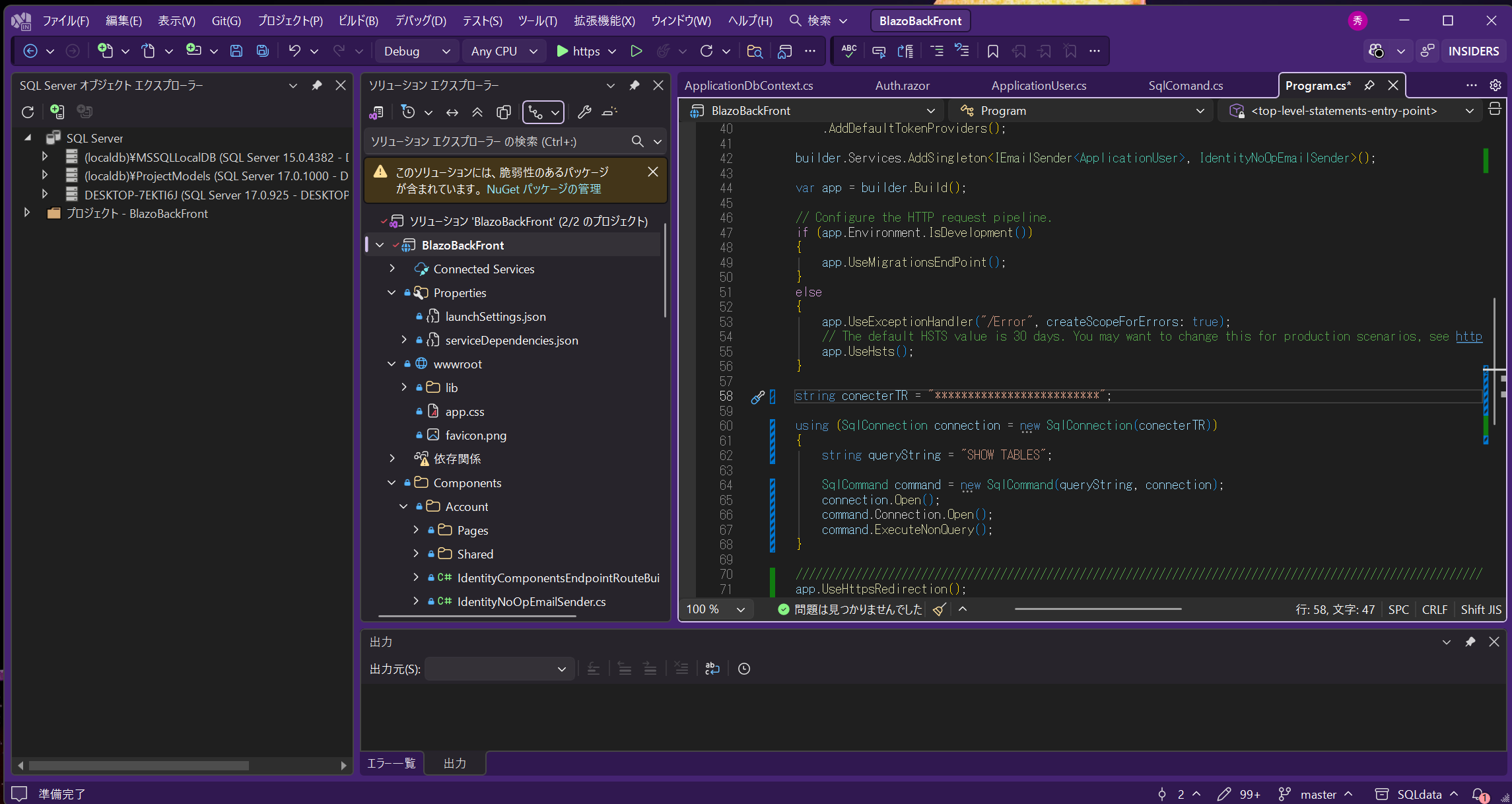This screenshot has height=804, width=1512.
Task: Expand the Connected Services node
Action: [392, 269]
